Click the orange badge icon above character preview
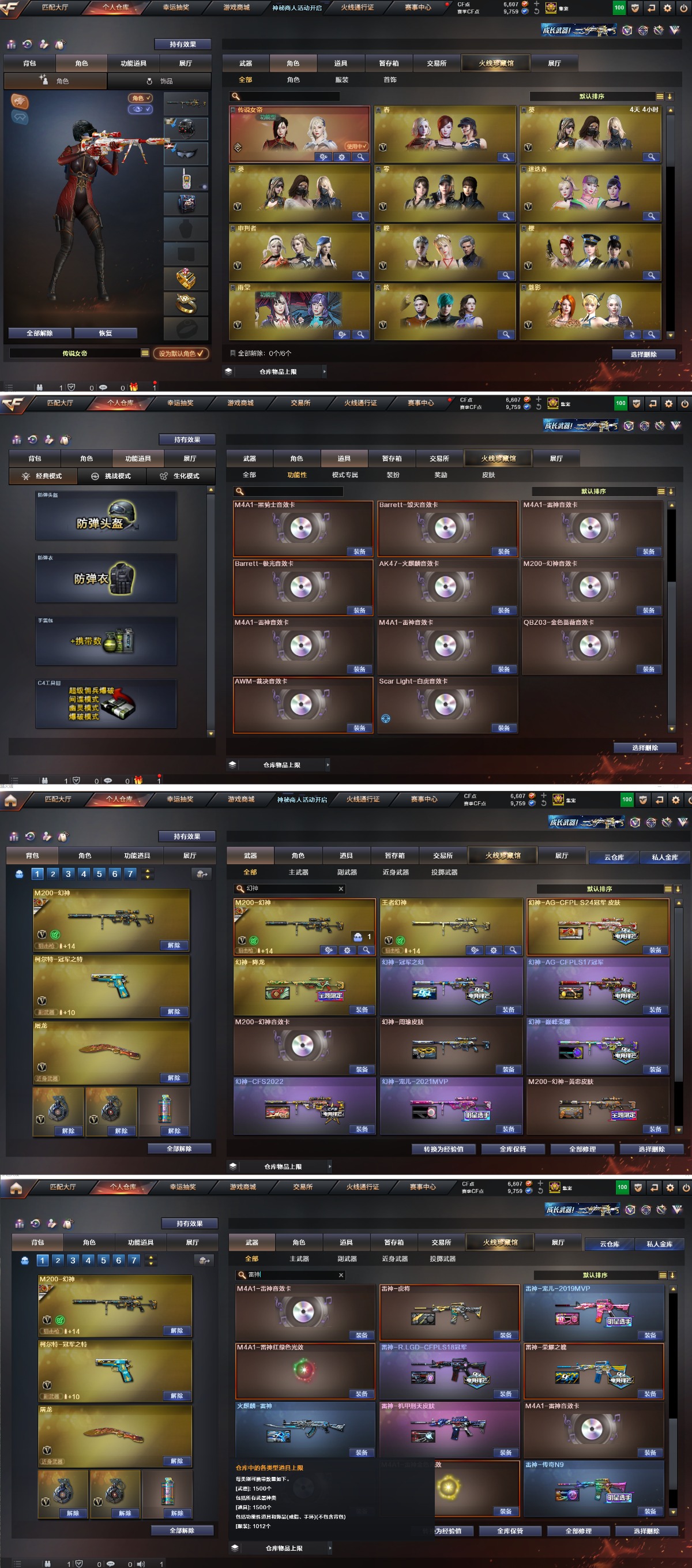692x1568 pixels. (x=20, y=100)
